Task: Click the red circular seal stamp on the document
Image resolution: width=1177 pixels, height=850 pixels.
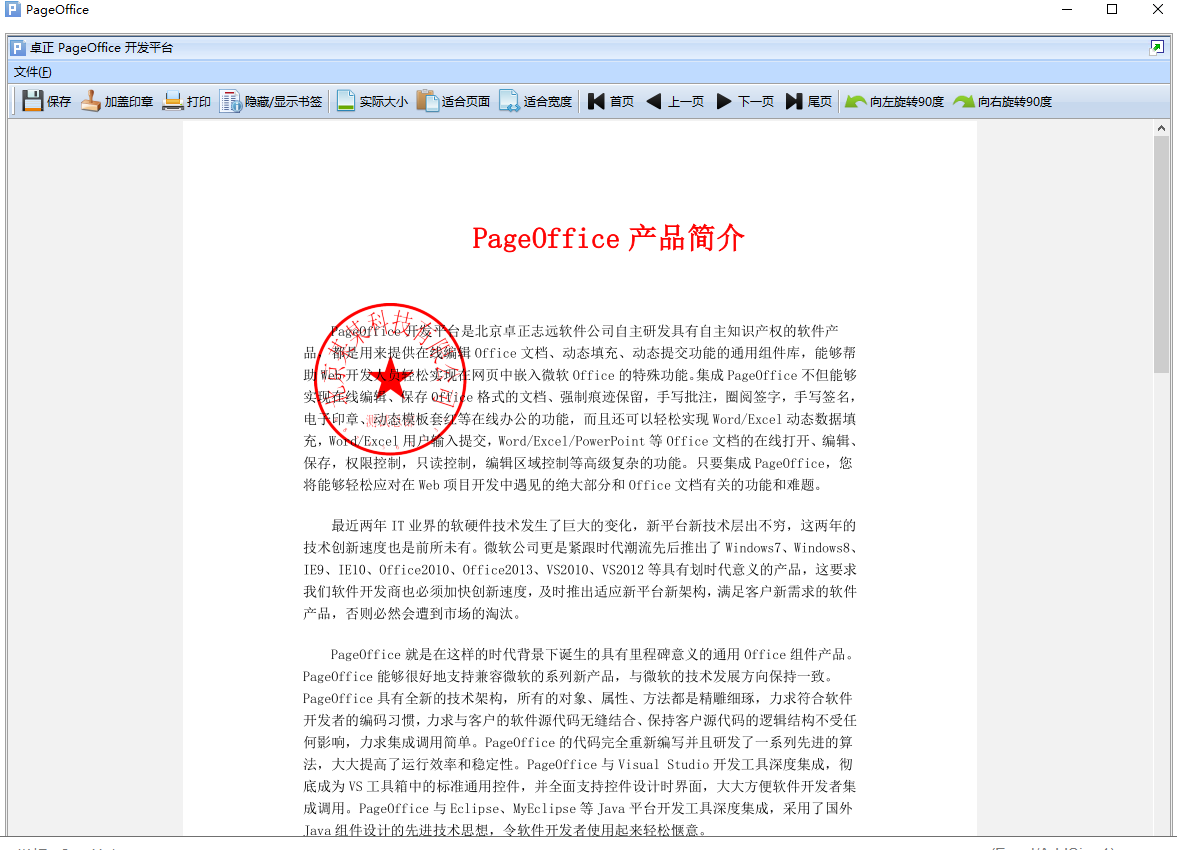Action: click(391, 379)
